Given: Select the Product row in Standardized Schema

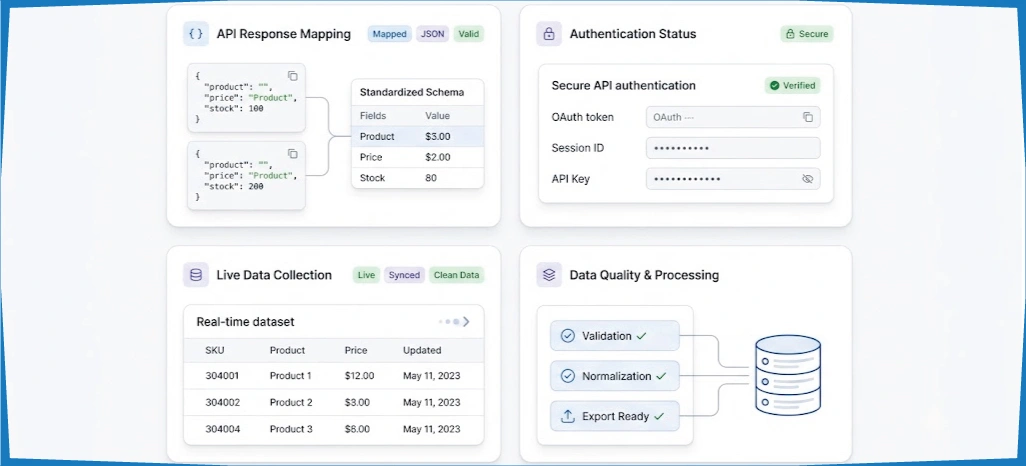Looking at the screenshot, I should point(417,137).
